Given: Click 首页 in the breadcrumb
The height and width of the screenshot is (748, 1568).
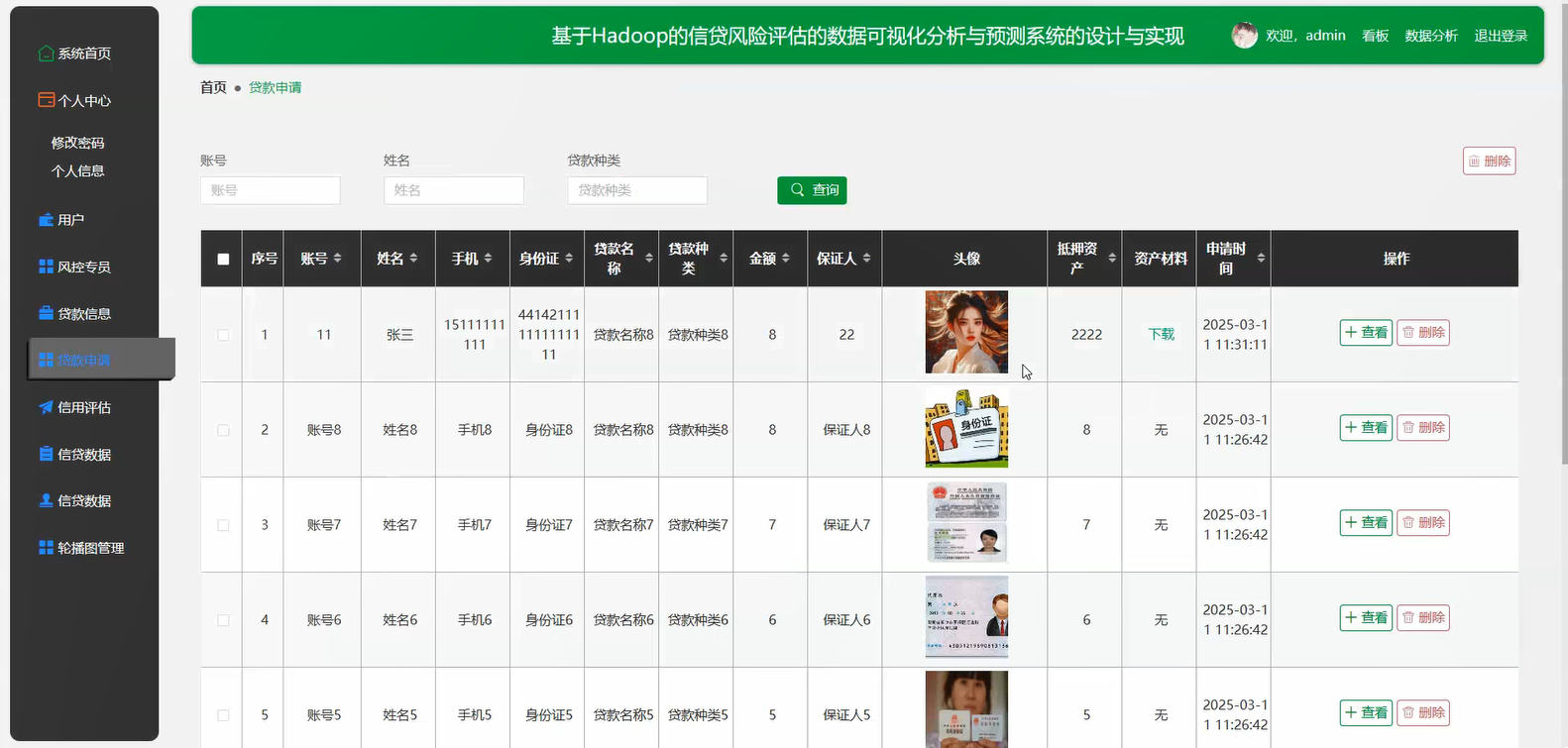Looking at the screenshot, I should click(213, 87).
